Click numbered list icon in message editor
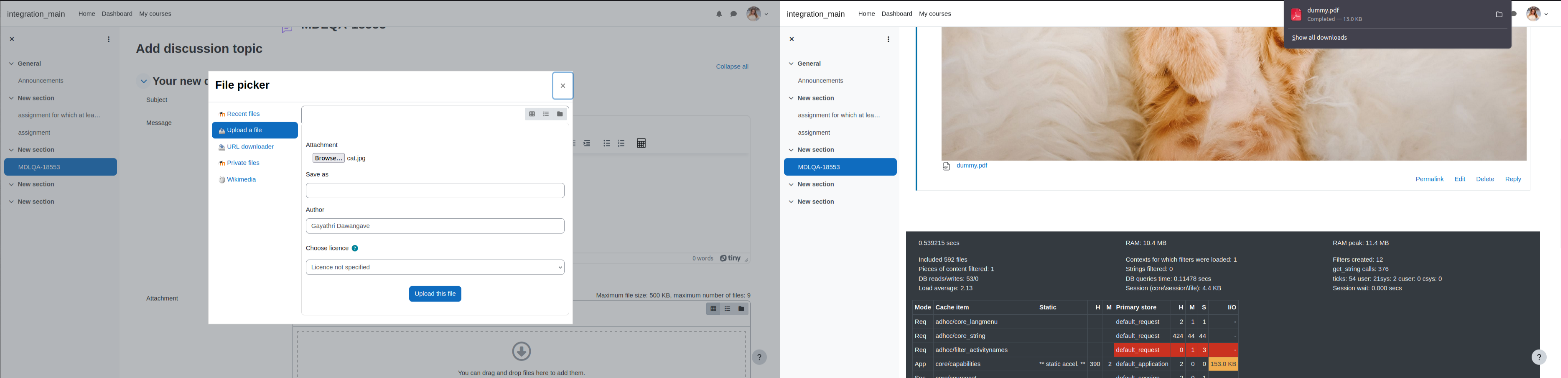This screenshot has width=1568, height=378. pyautogui.click(x=621, y=144)
